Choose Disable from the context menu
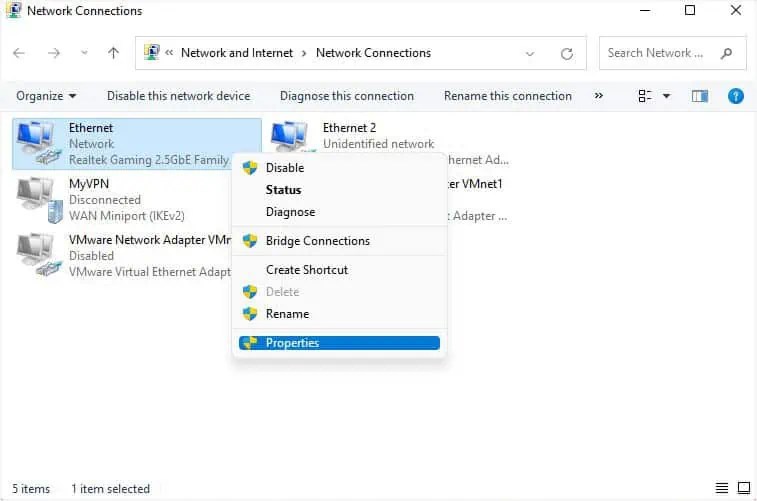Image resolution: width=757 pixels, height=501 pixels. point(339,168)
